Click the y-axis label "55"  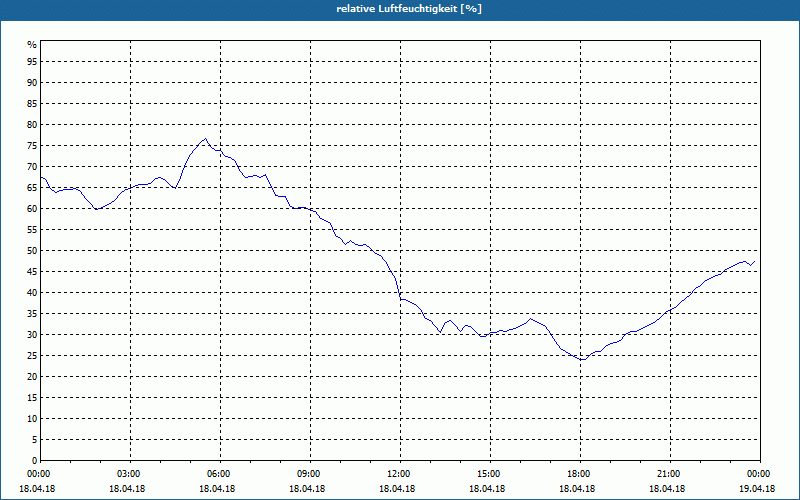tap(32, 230)
